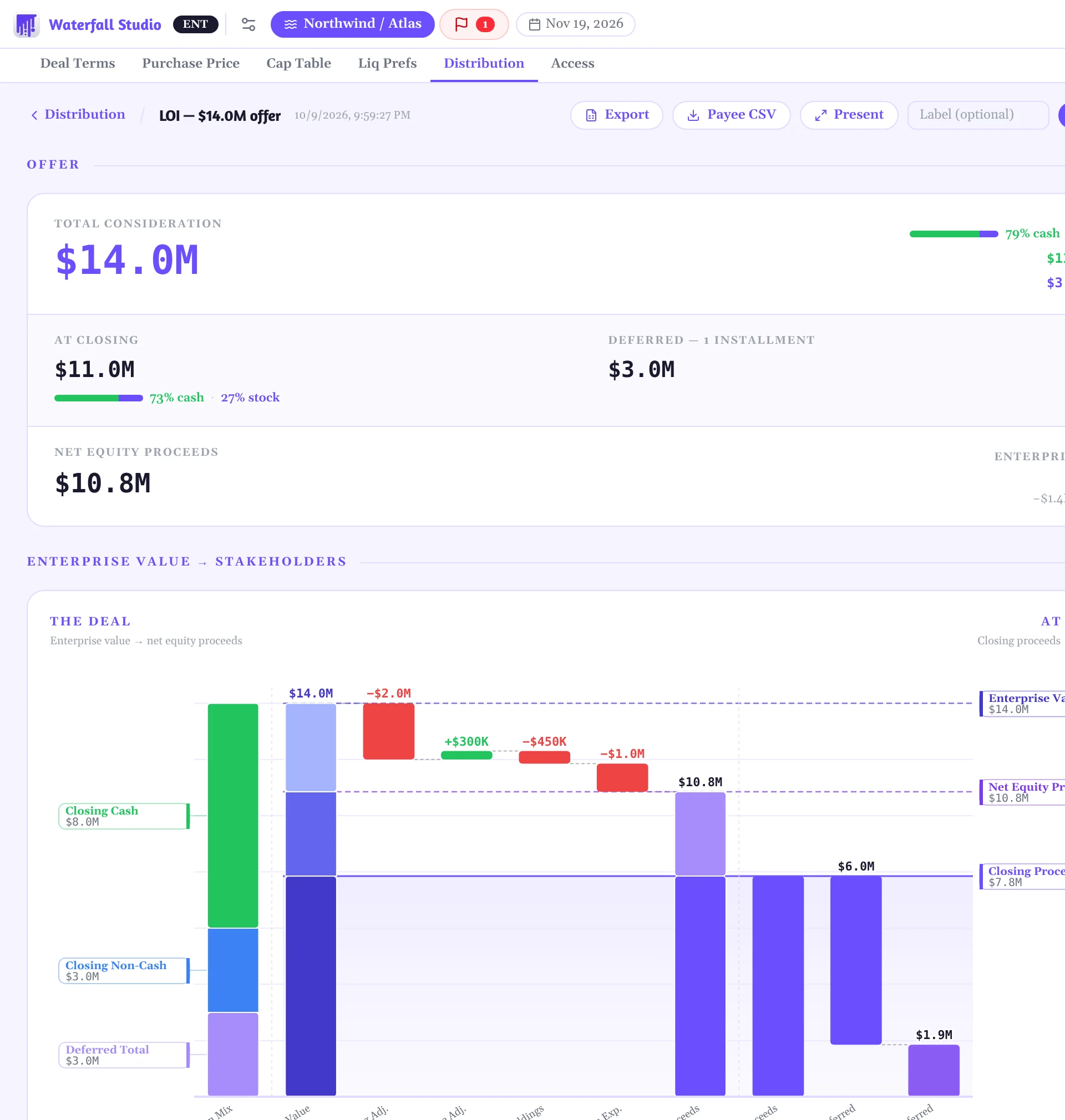Image resolution: width=1065 pixels, height=1120 pixels.
Task: Click the red -$1.0M expense bar
Action: tap(622, 777)
